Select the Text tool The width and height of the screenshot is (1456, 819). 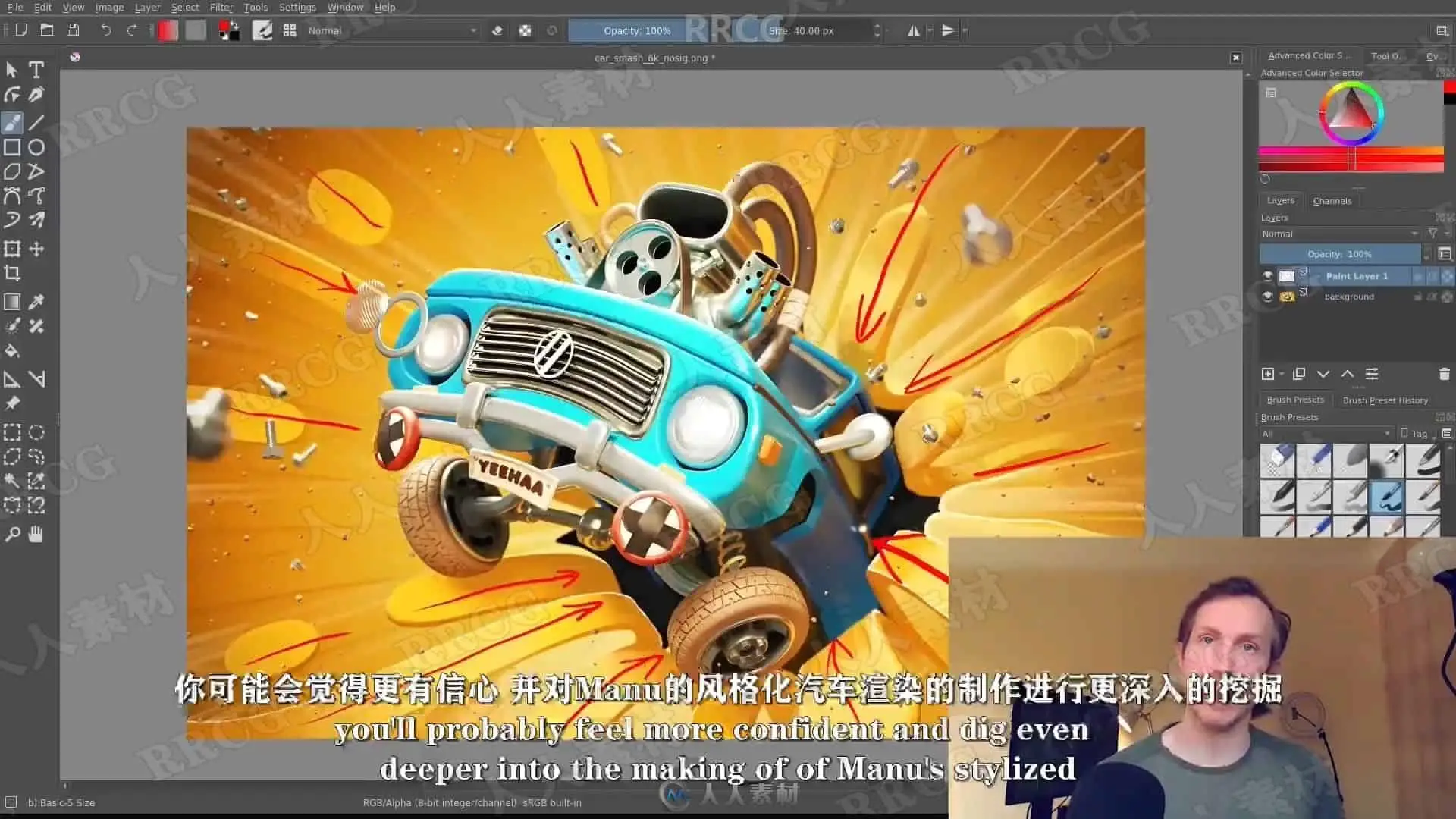36,70
